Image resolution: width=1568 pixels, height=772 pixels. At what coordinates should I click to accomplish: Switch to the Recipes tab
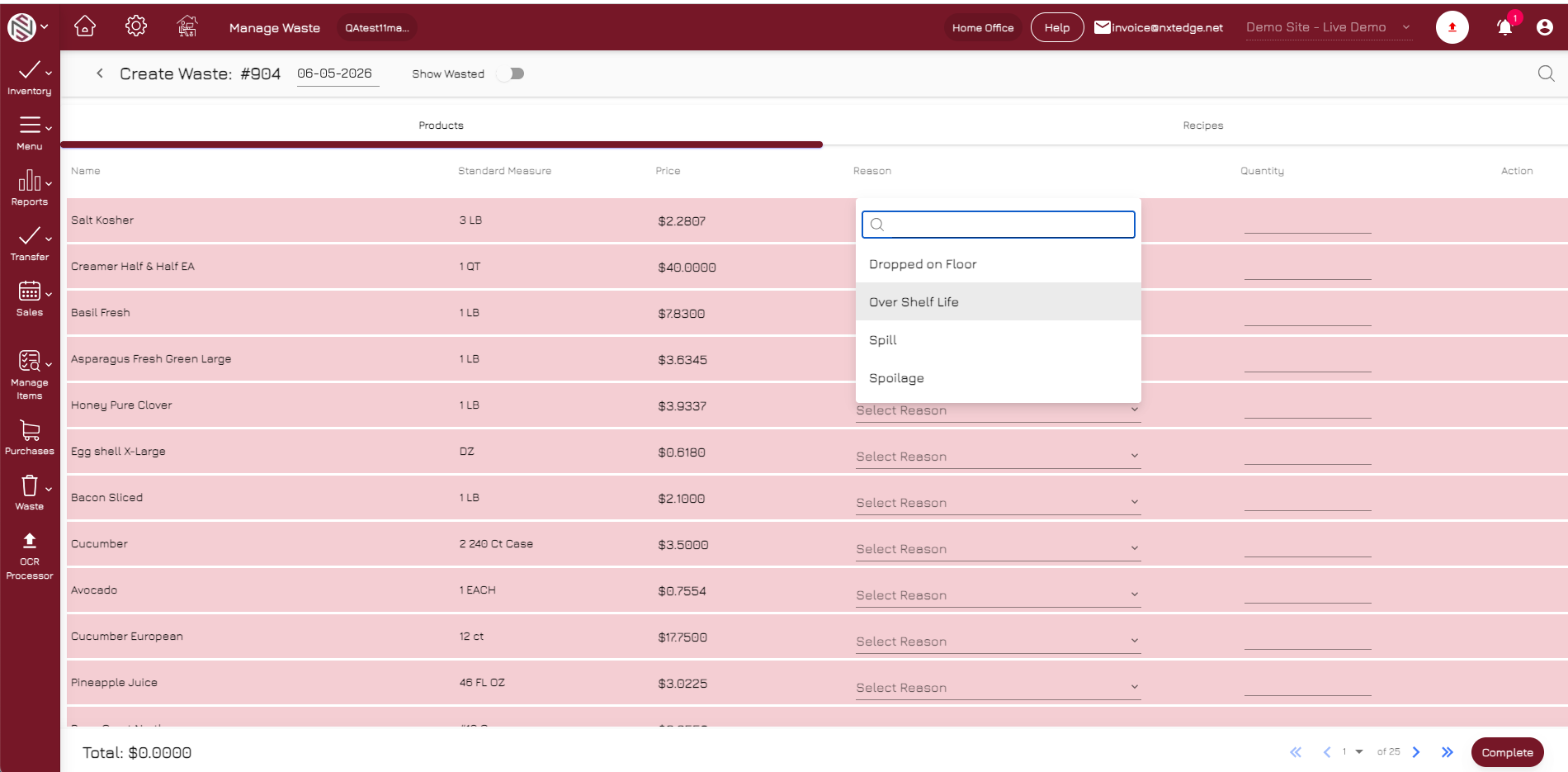[x=1202, y=126]
